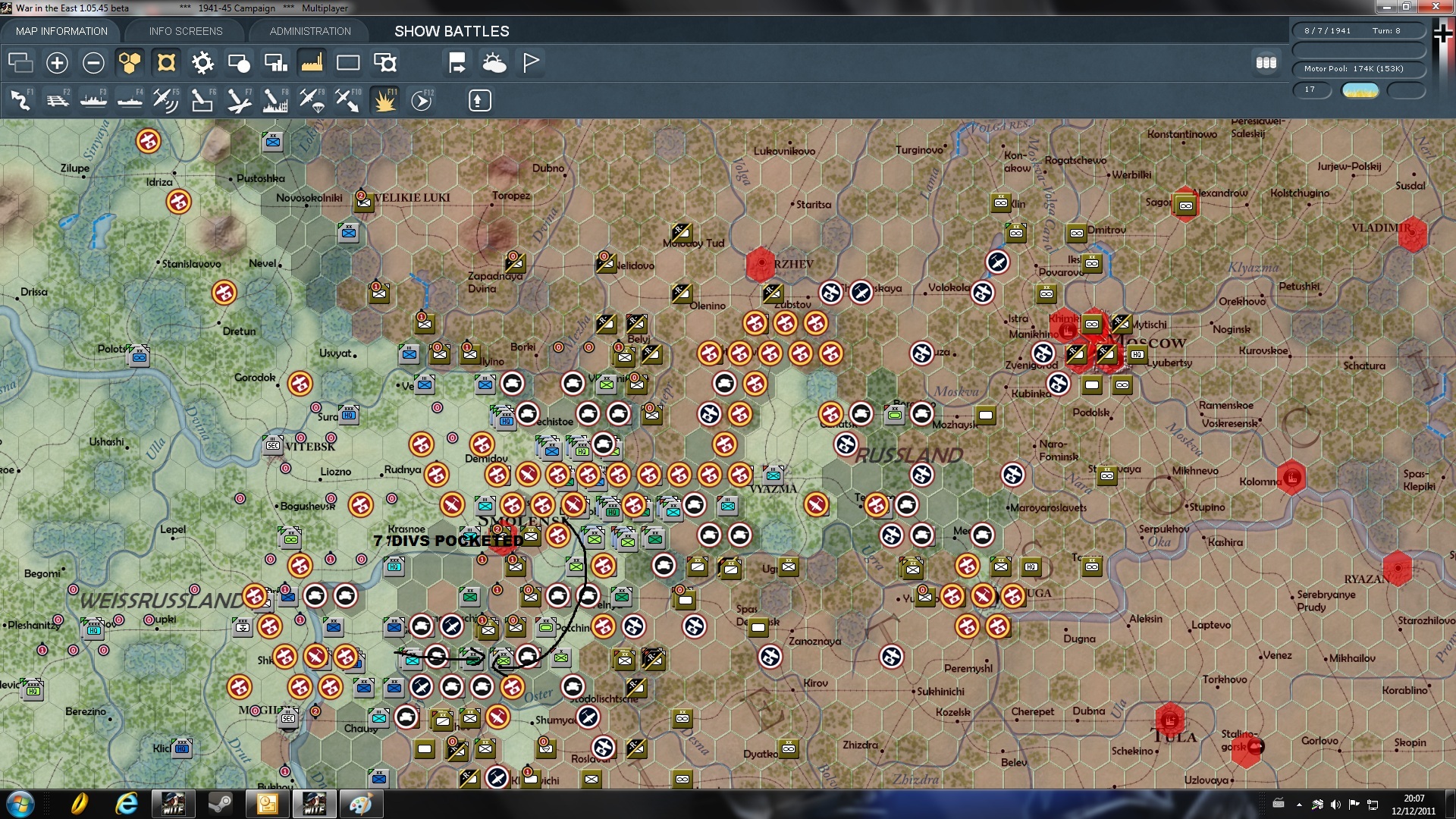Select the F3 naval transport mode
Screen dimensions: 1456x819
(93, 100)
